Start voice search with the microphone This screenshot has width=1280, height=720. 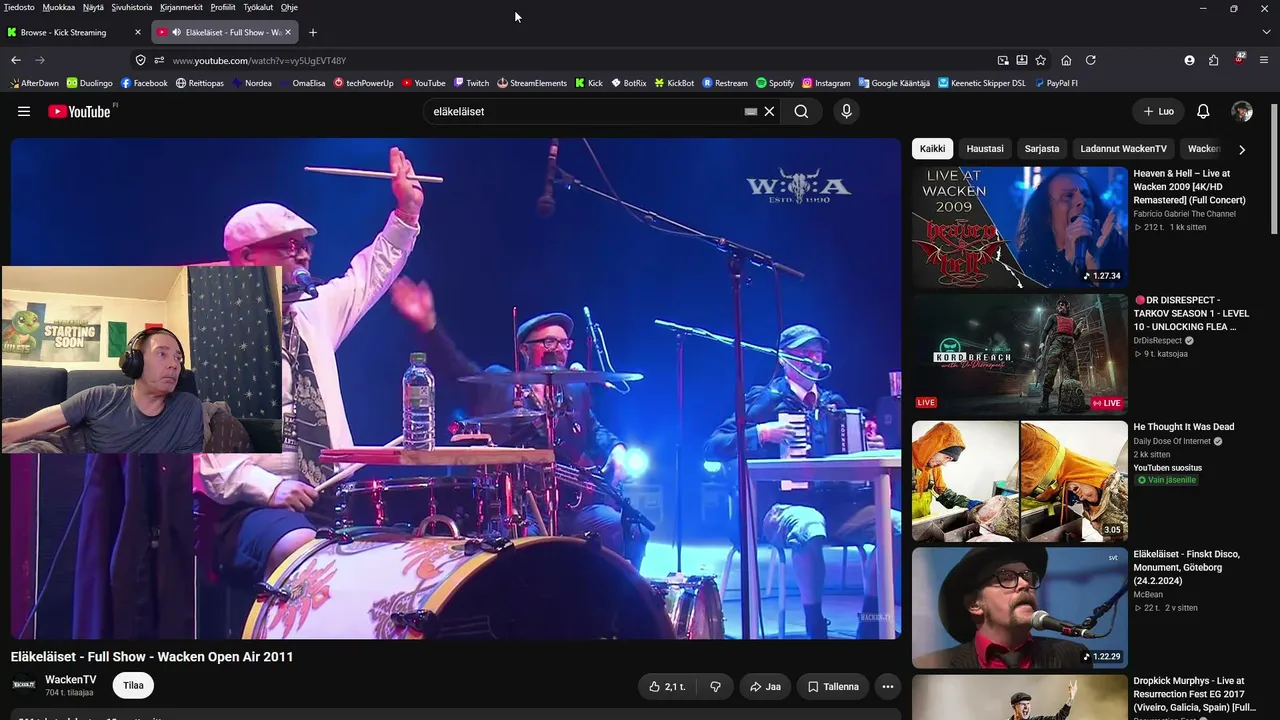846,111
